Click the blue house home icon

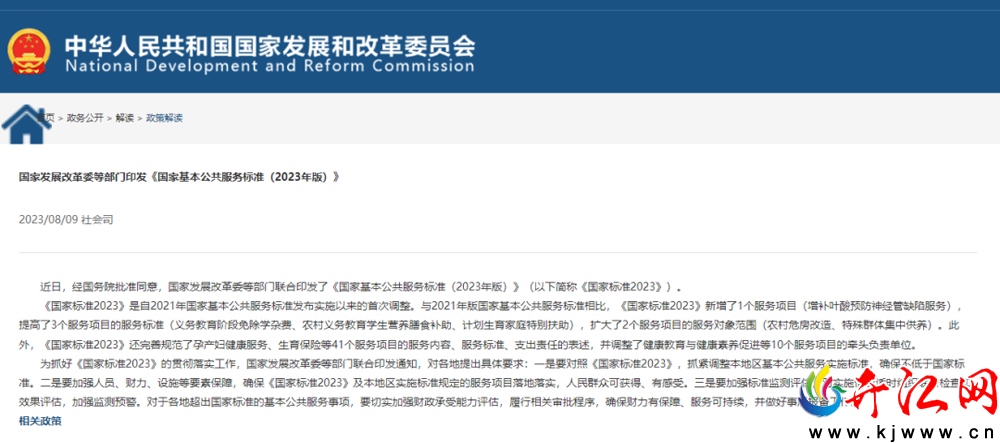26,124
